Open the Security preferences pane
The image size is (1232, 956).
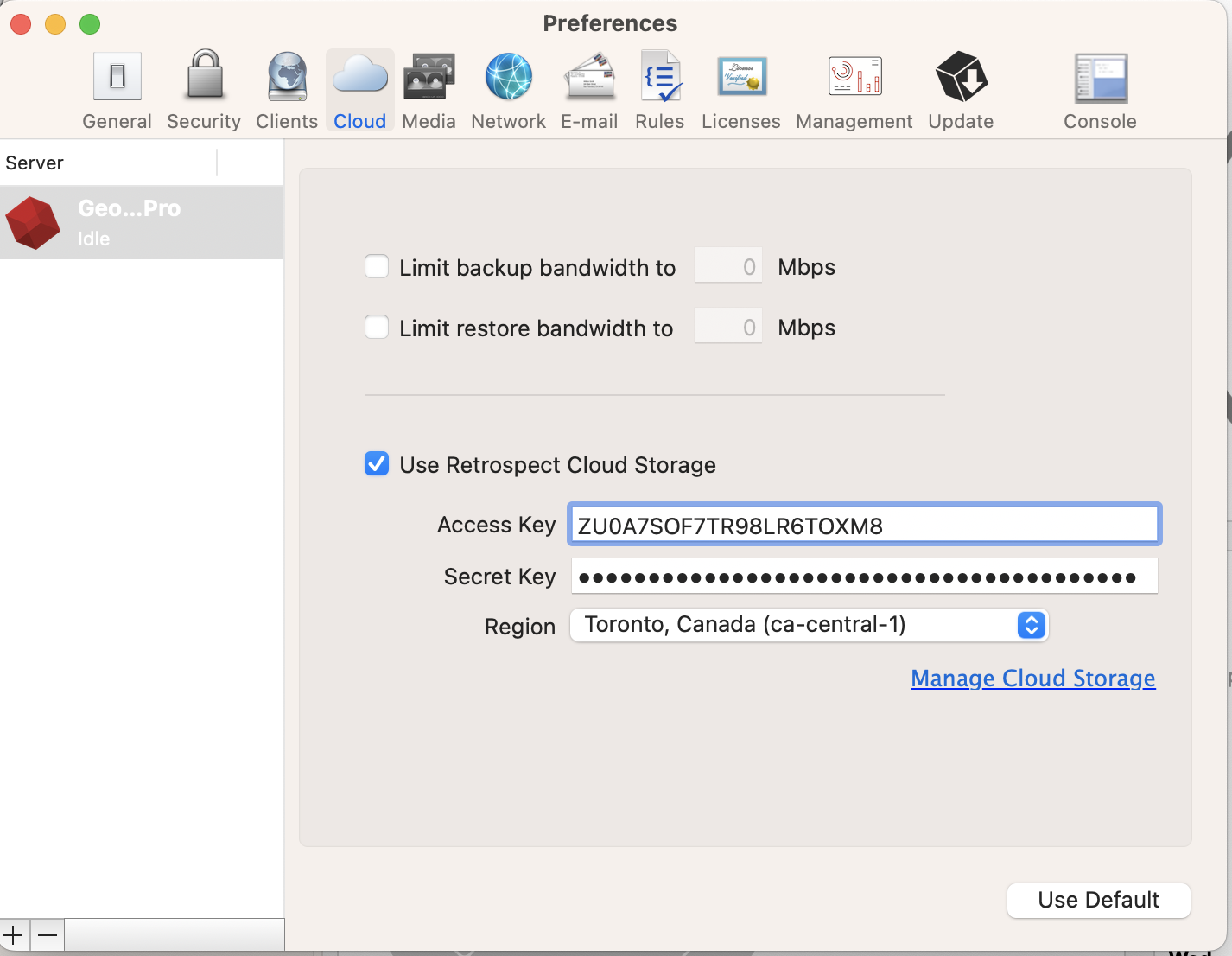204,91
